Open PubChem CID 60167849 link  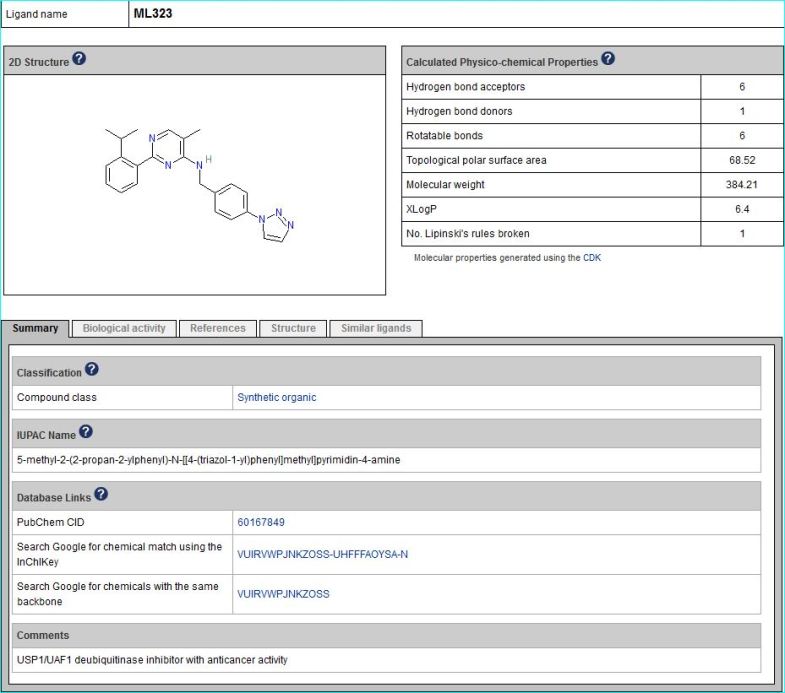tap(261, 522)
